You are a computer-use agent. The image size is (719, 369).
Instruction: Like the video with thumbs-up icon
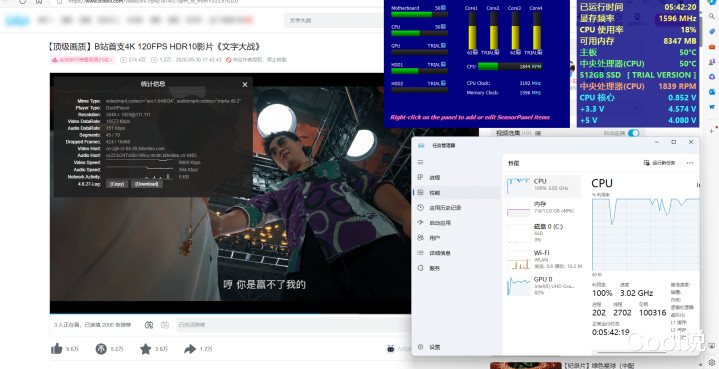[x=57, y=349]
